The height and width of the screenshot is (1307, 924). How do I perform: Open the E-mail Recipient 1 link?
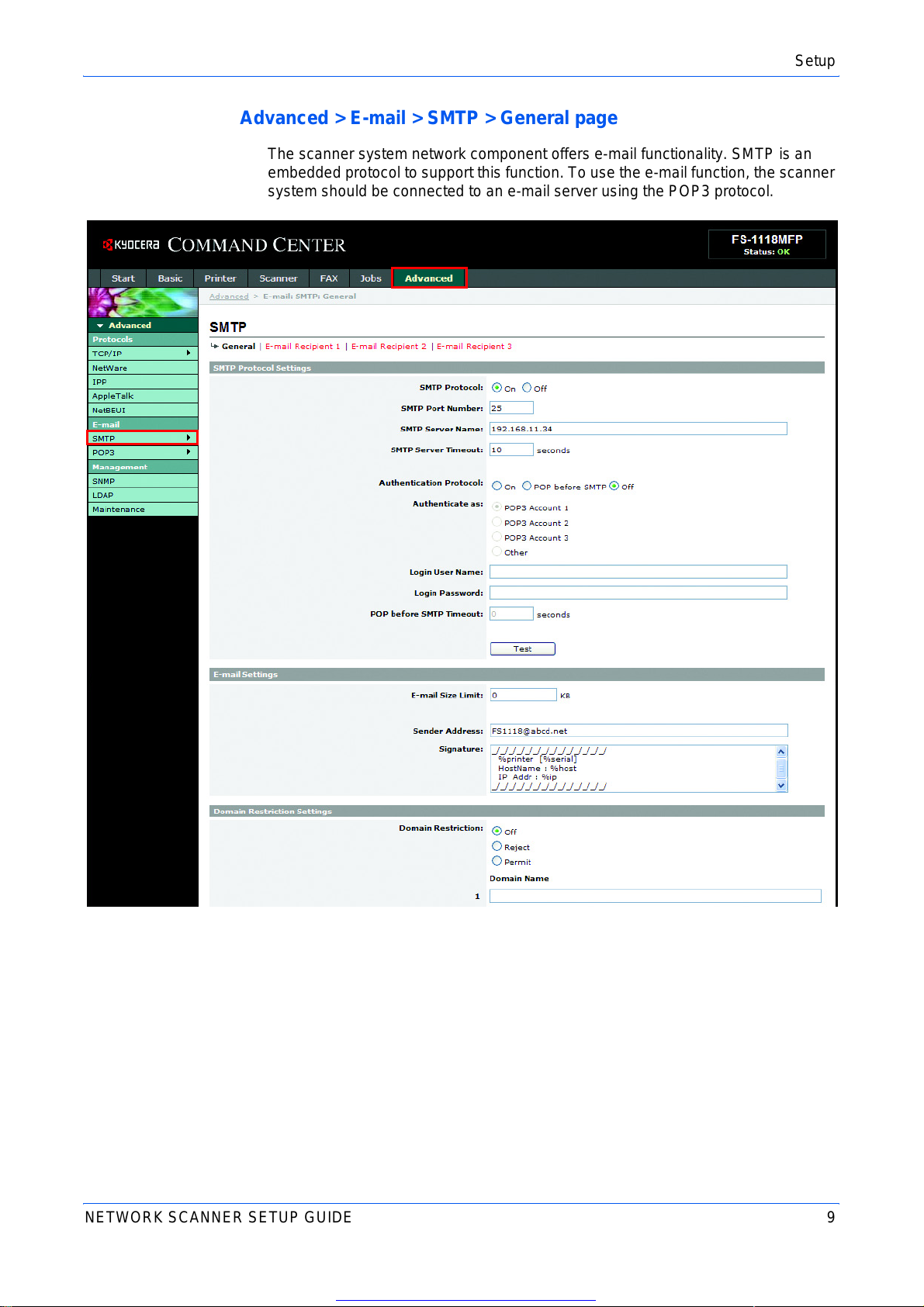coord(303,347)
